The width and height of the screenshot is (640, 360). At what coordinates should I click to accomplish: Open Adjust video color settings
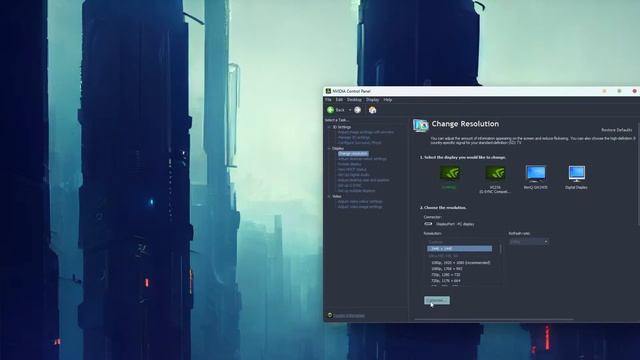click(360, 201)
